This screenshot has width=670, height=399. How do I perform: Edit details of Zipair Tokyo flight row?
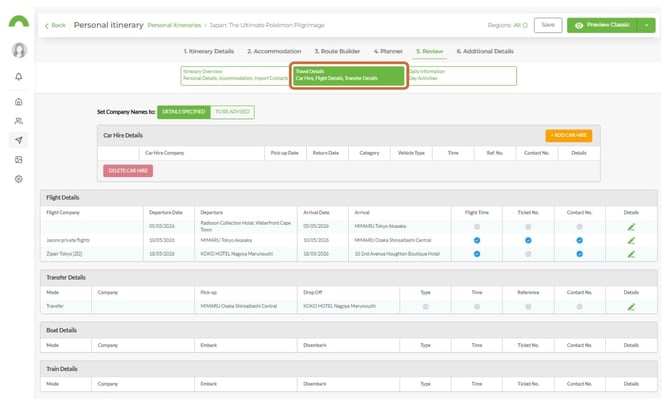point(631,254)
